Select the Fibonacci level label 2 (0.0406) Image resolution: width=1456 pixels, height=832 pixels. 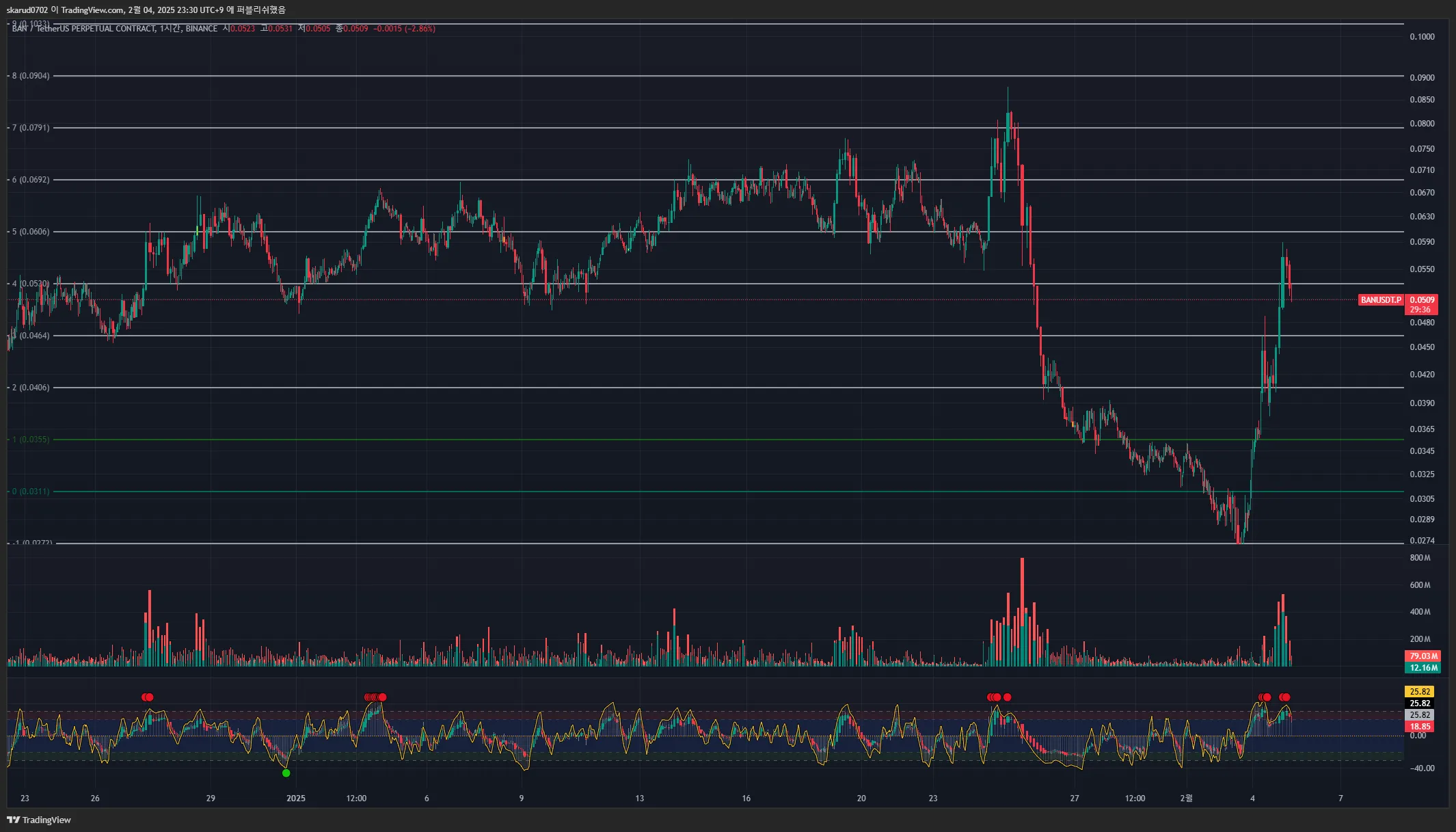tap(31, 388)
